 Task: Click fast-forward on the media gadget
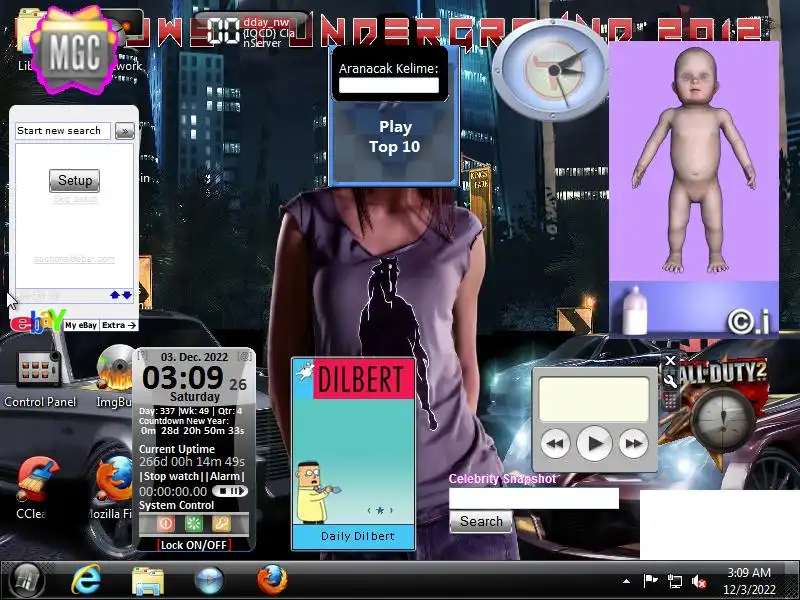pos(633,443)
